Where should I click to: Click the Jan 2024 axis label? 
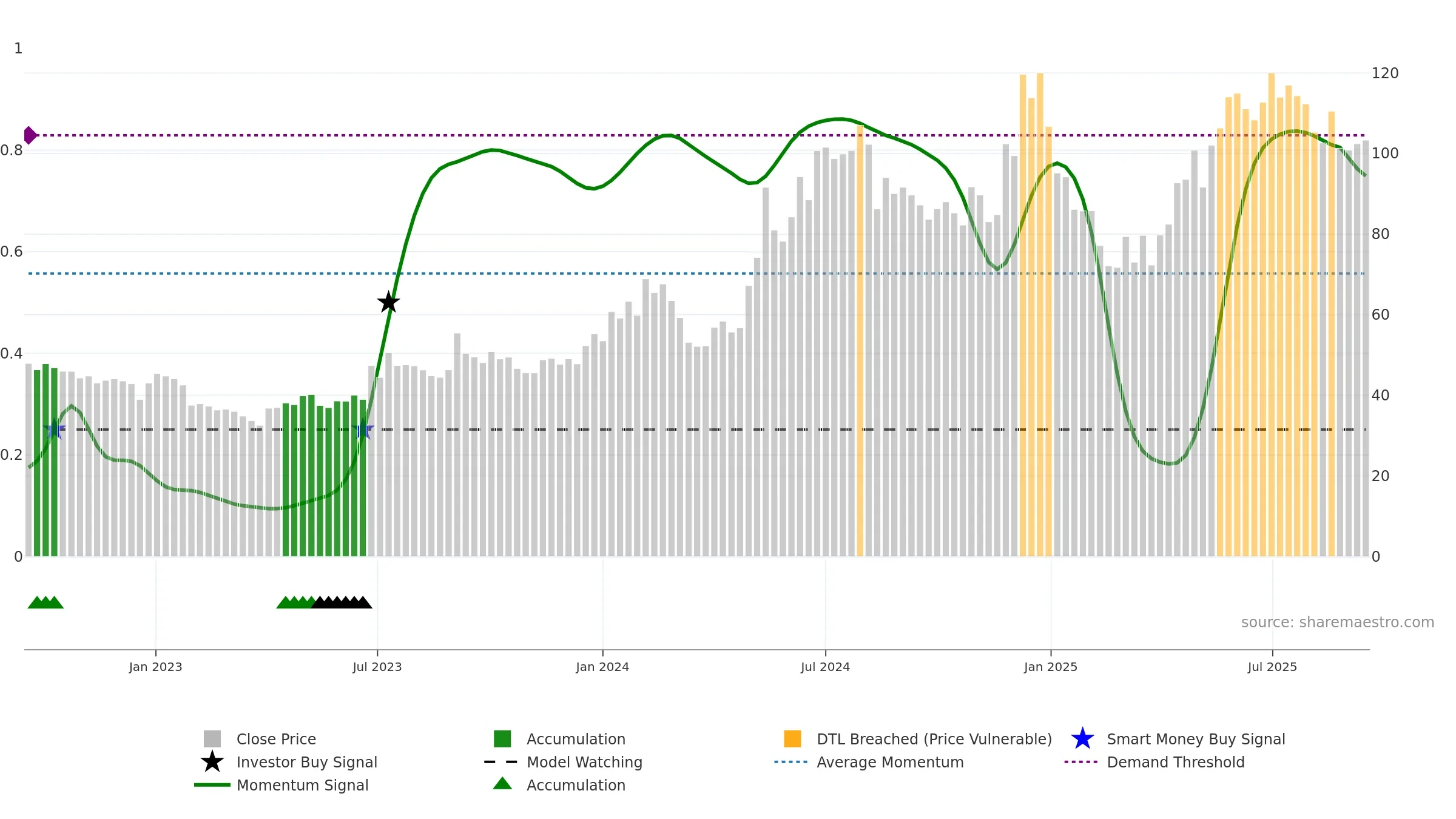pyautogui.click(x=602, y=667)
